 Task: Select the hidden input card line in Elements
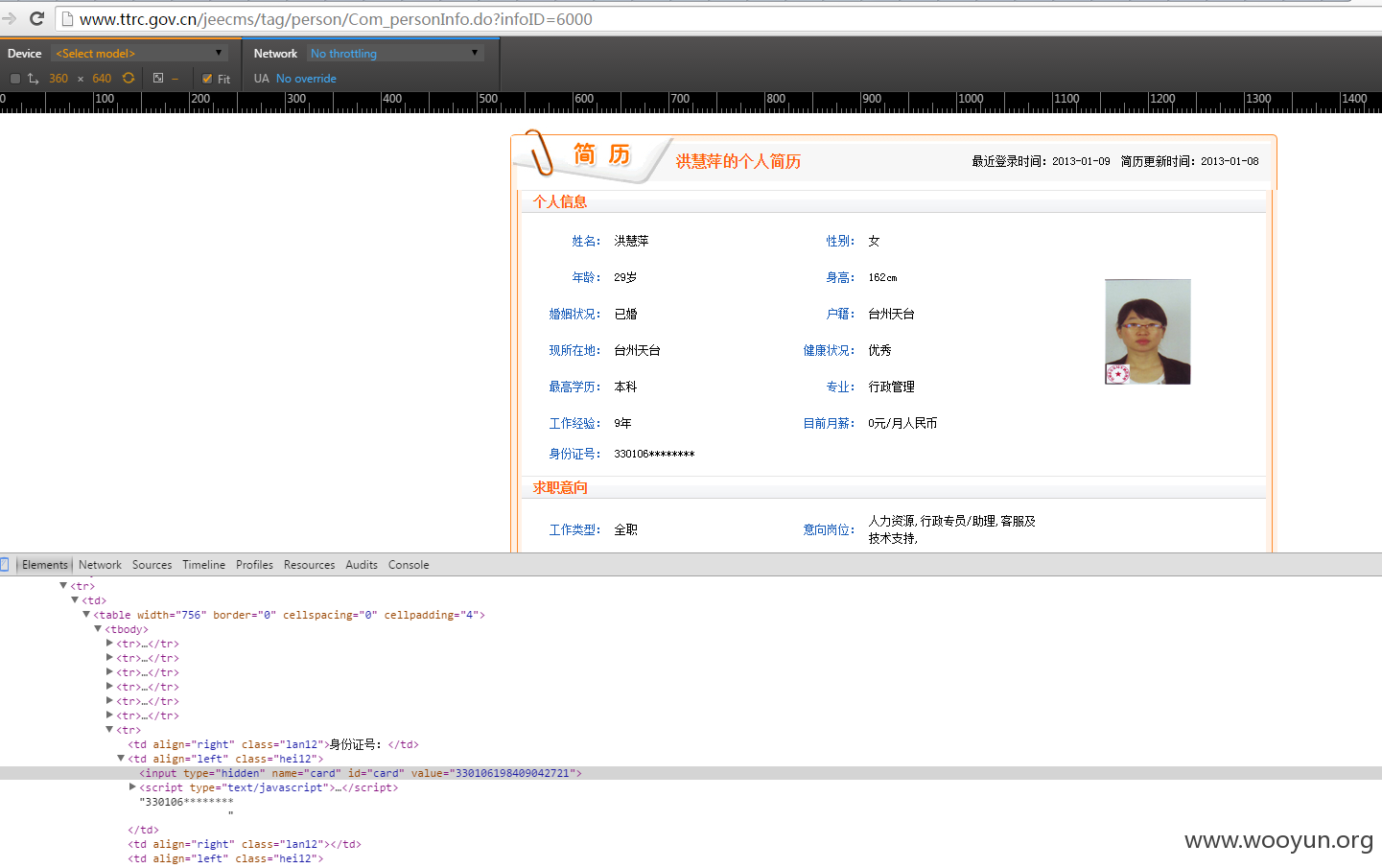tap(691, 773)
